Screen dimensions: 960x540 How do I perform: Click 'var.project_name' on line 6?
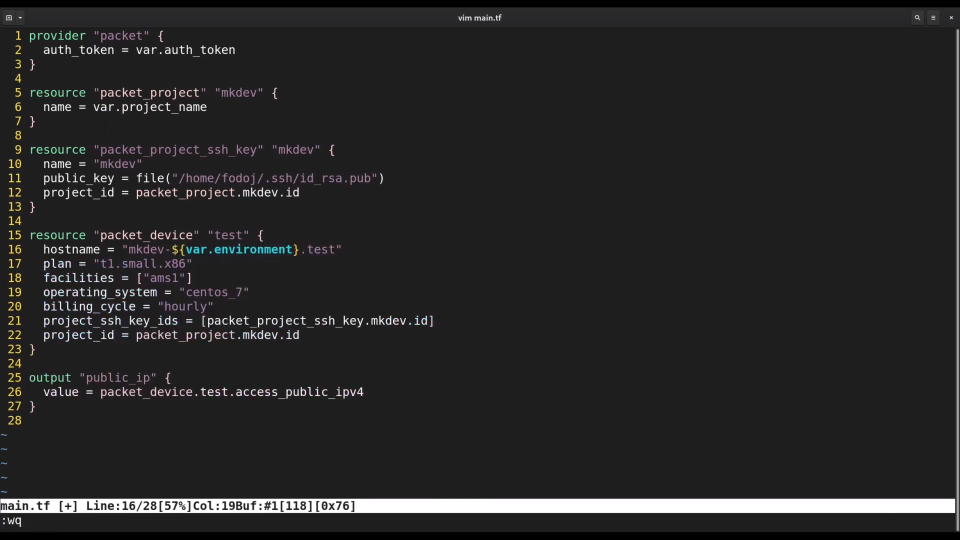pyautogui.click(x=150, y=107)
